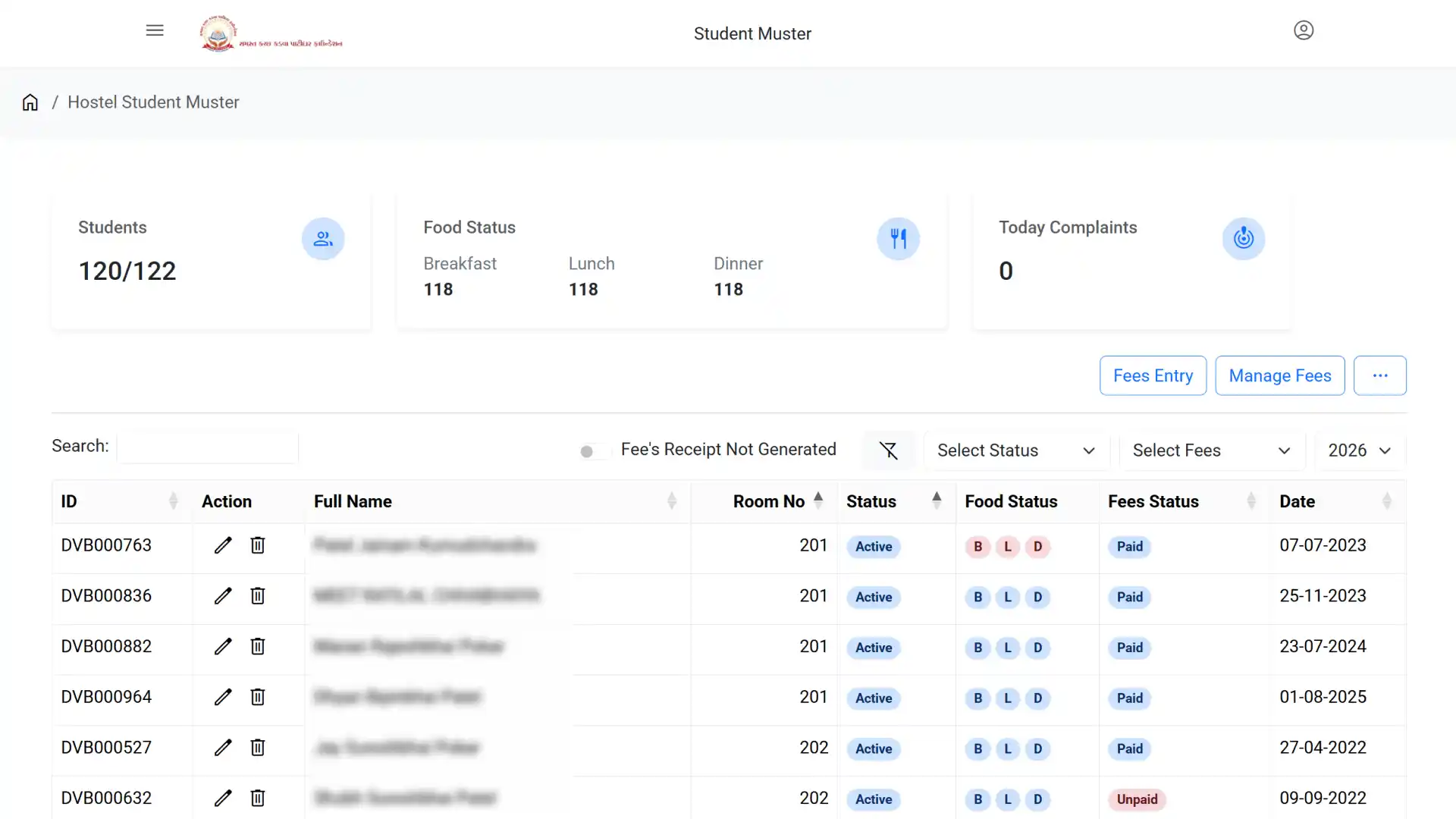Open the user profile icon
The height and width of the screenshot is (819, 1456).
coord(1304,30)
